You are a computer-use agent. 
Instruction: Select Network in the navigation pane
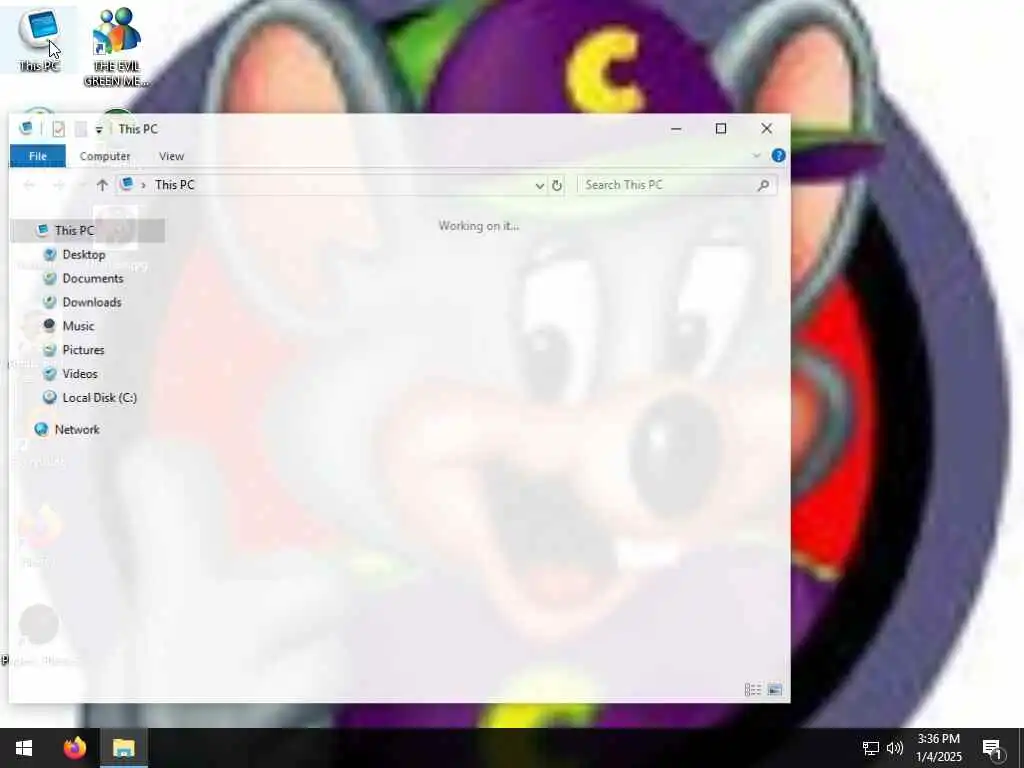pyautogui.click(x=76, y=430)
